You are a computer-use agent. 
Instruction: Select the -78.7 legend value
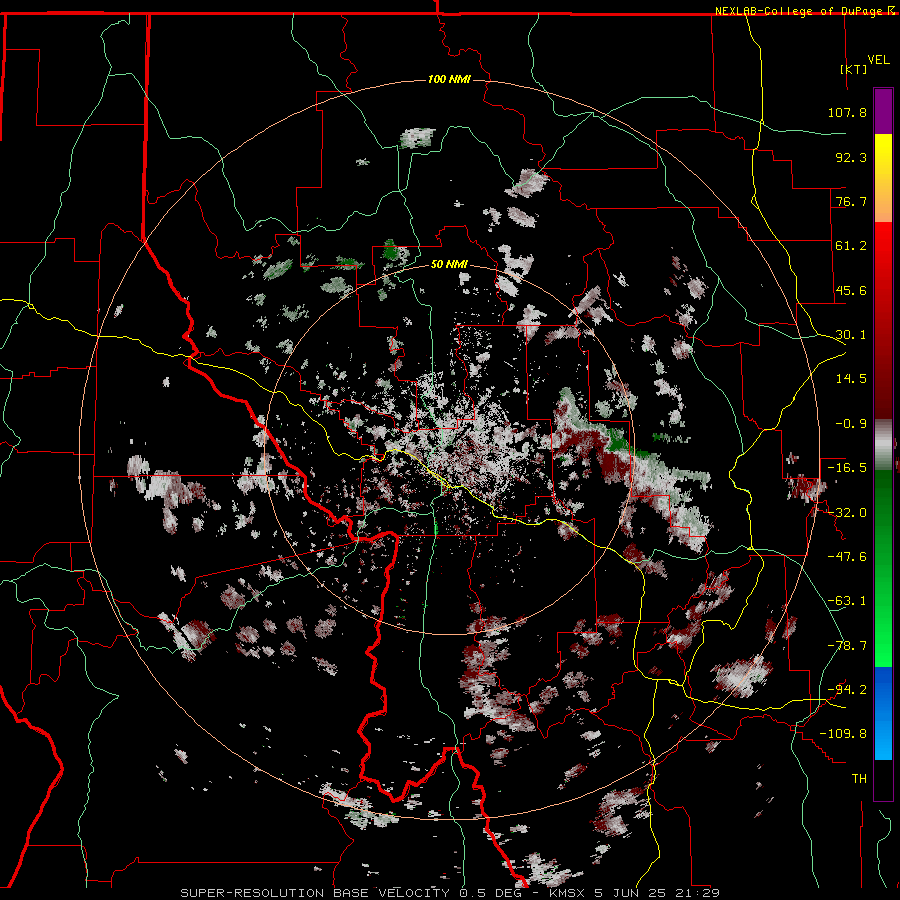click(847, 646)
